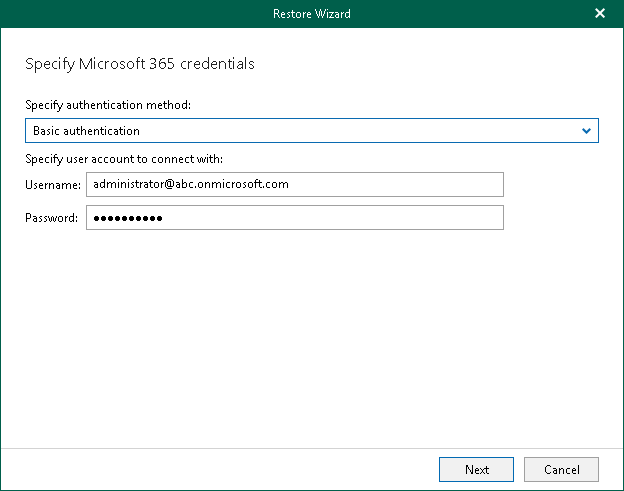Viewport: 624px width, 491px height.
Task: Click the Username input field
Action: [294, 185]
